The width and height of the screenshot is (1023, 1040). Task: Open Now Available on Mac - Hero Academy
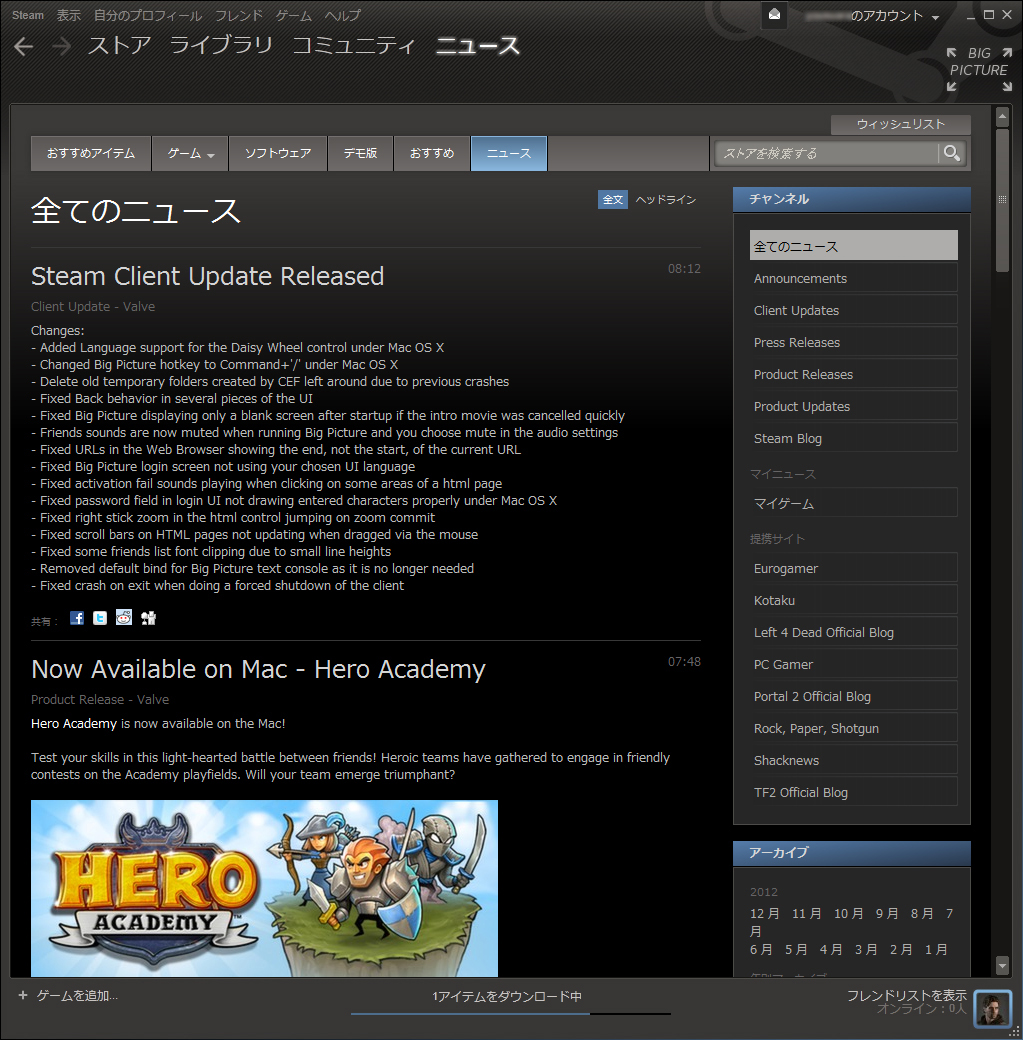258,669
